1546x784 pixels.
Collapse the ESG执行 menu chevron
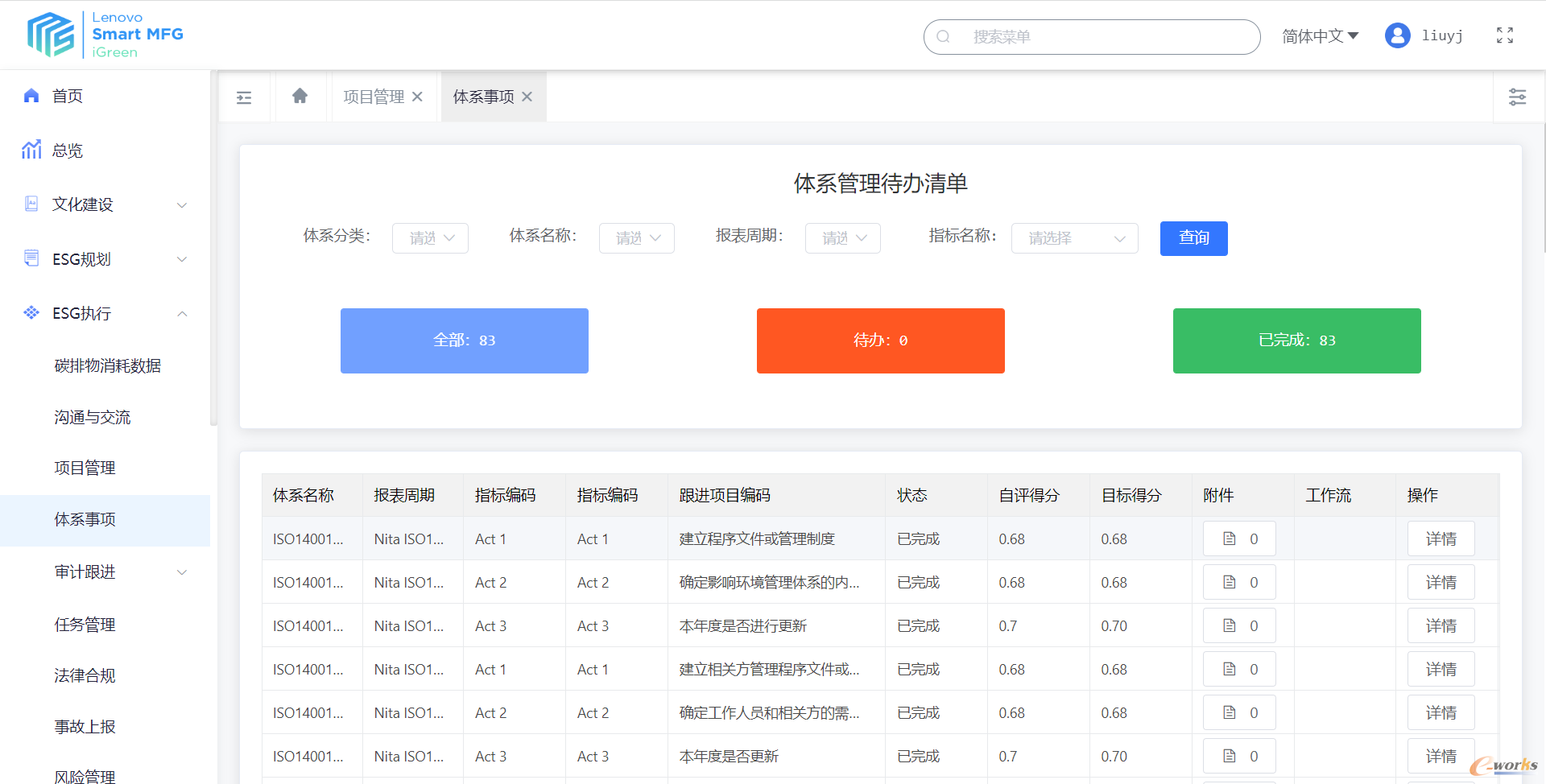point(182,314)
